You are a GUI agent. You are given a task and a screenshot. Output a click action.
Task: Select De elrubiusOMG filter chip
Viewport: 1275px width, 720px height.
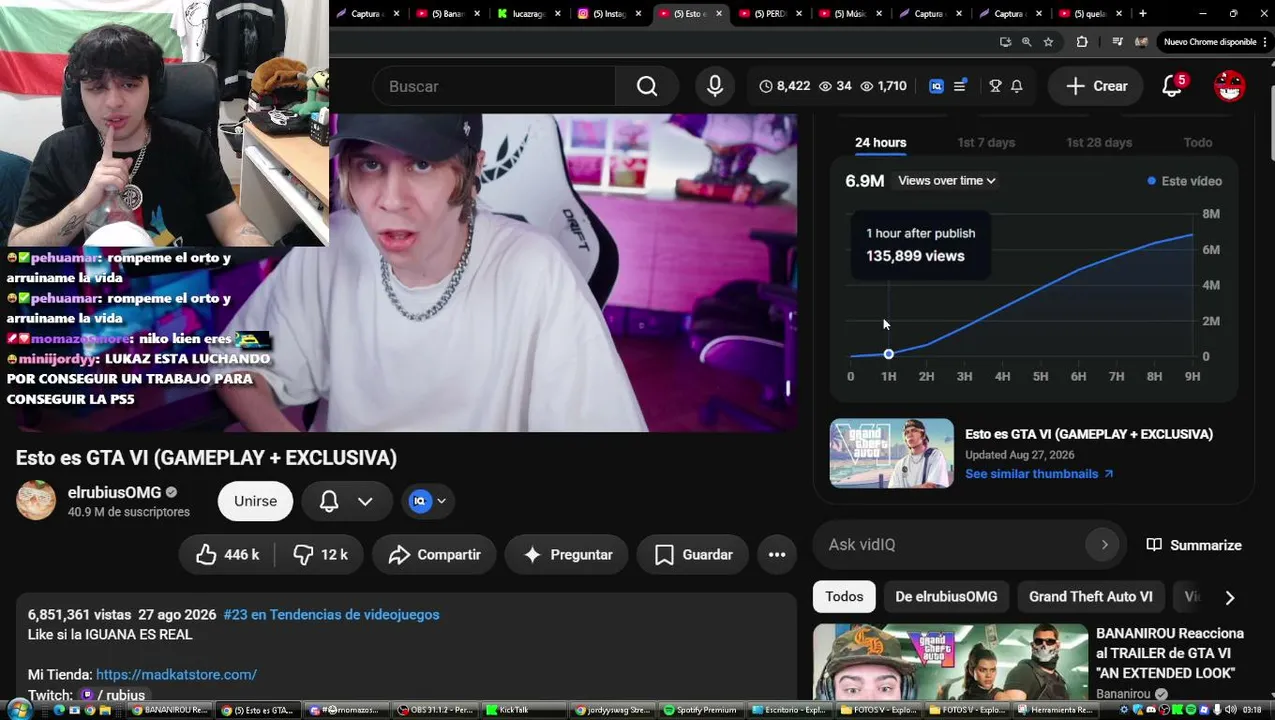[946, 597]
